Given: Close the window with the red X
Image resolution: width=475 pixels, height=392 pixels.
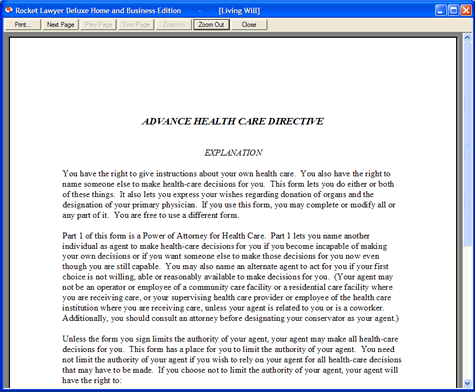Looking at the screenshot, I should click(466, 10).
